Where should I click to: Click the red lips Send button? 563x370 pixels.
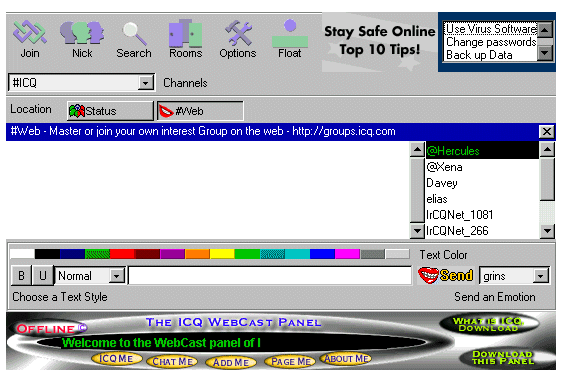(446, 276)
